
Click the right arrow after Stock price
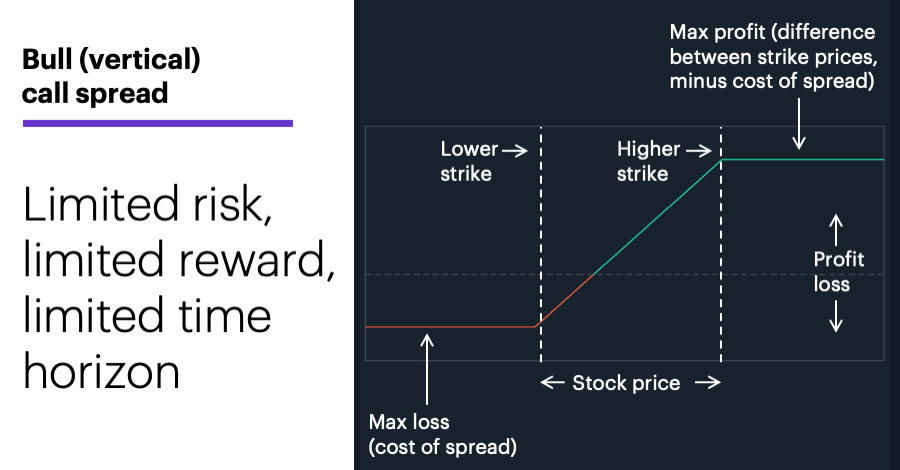click(x=708, y=382)
